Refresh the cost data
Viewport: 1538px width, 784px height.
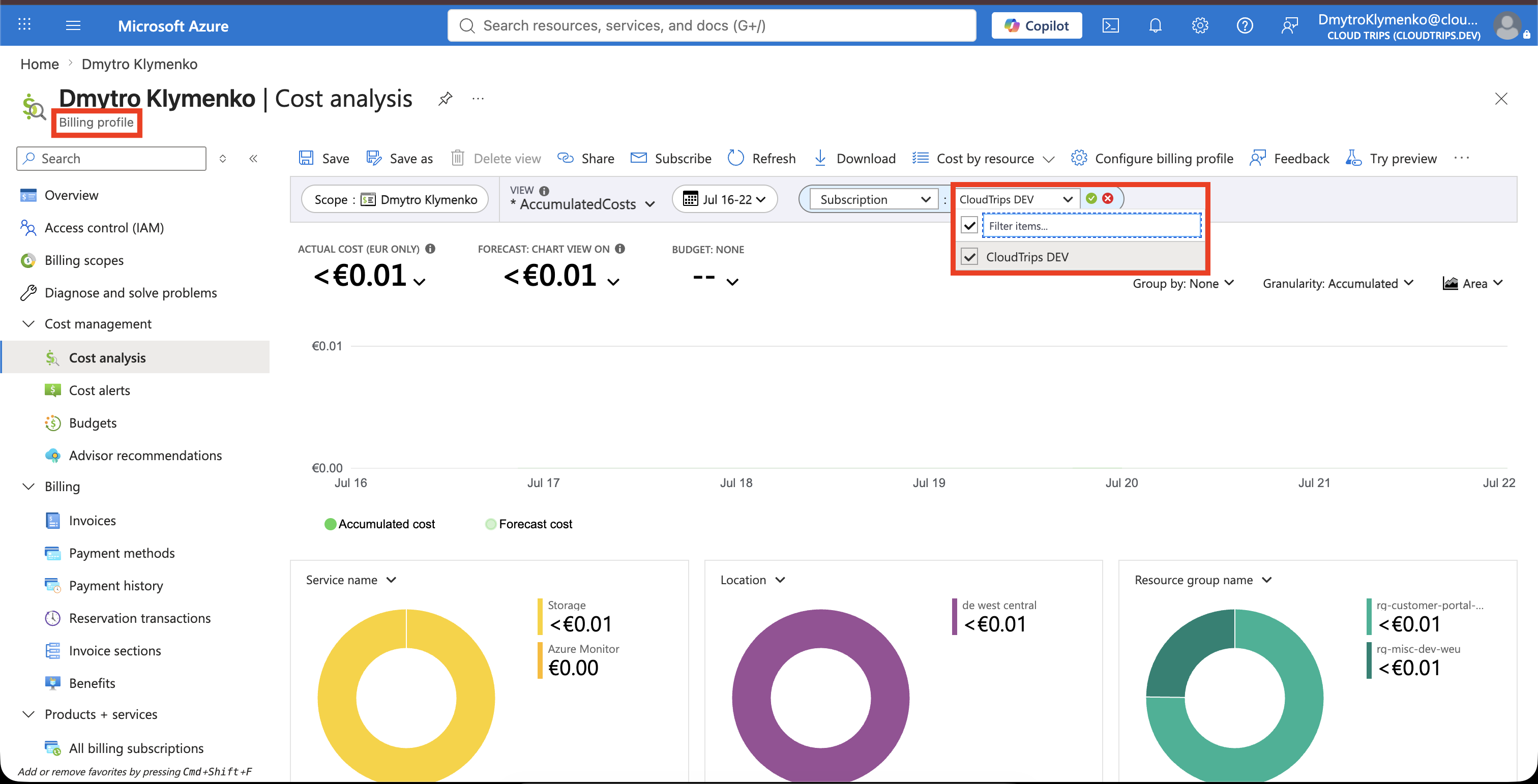(762, 158)
